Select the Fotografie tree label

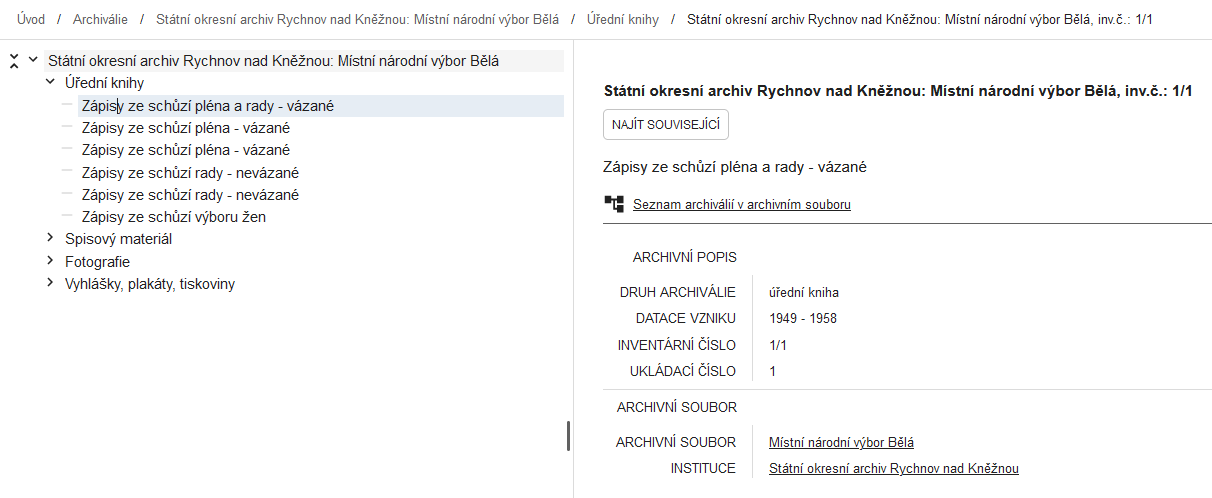(x=97, y=262)
